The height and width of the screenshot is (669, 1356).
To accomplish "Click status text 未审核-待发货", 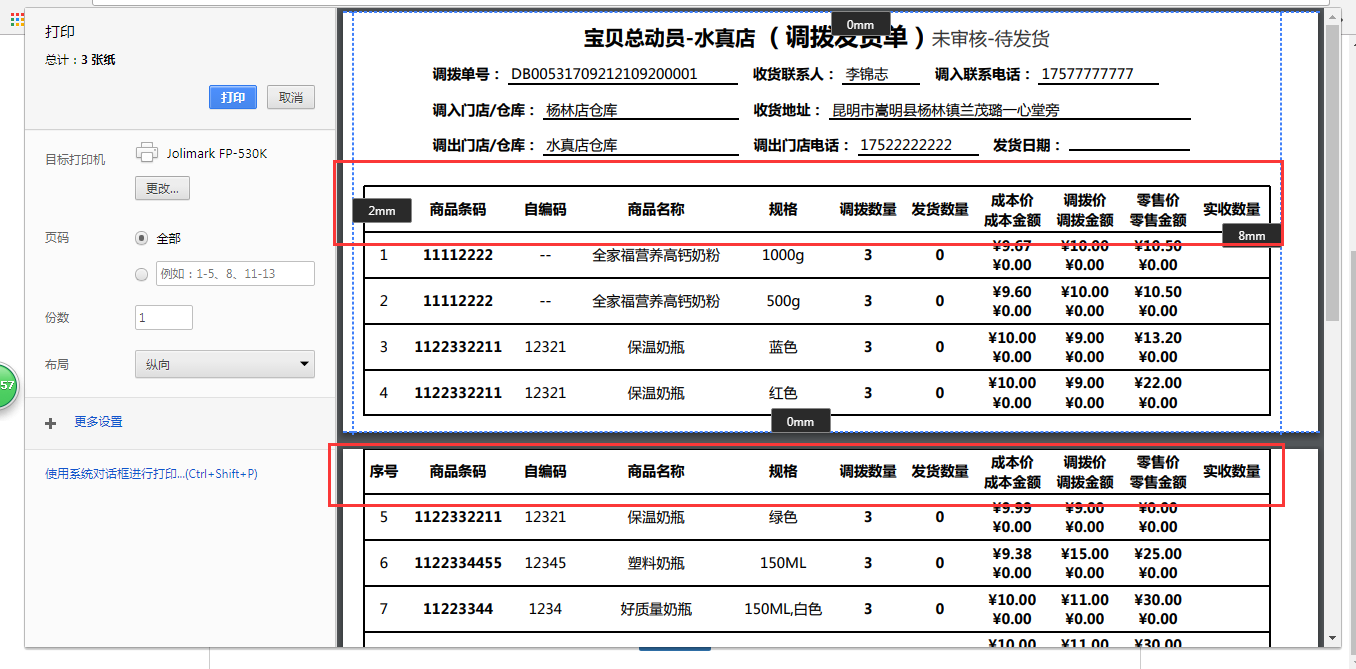I will [x=991, y=39].
